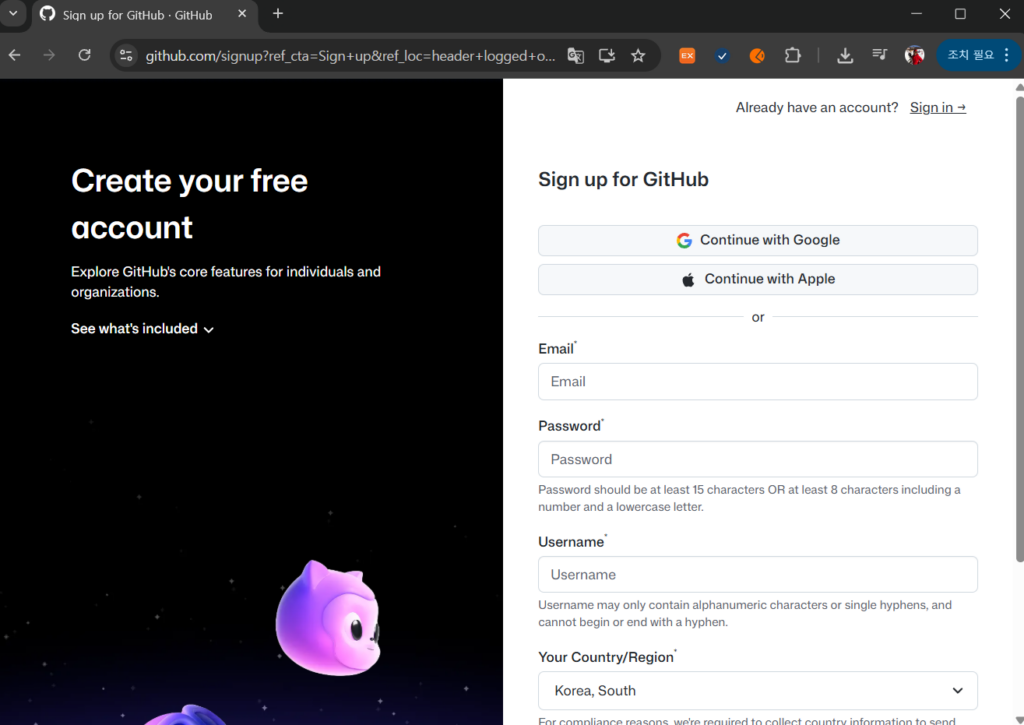This screenshot has width=1024, height=725.
Task: Open the site information icon in address bar
Action: coord(126,56)
